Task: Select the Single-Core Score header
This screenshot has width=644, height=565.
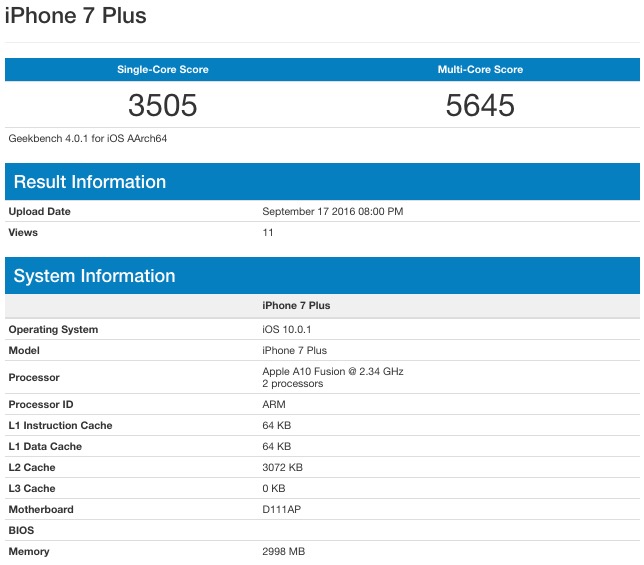Action: pyautogui.click(x=163, y=70)
